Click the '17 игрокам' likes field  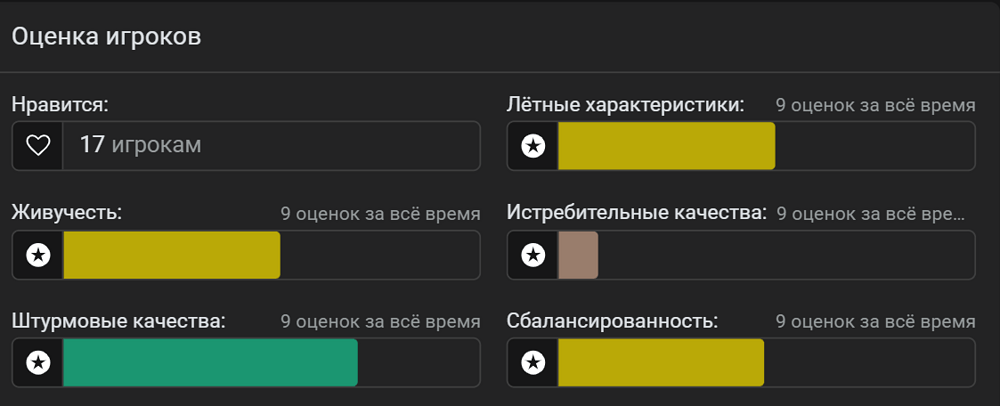click(246, 146)
